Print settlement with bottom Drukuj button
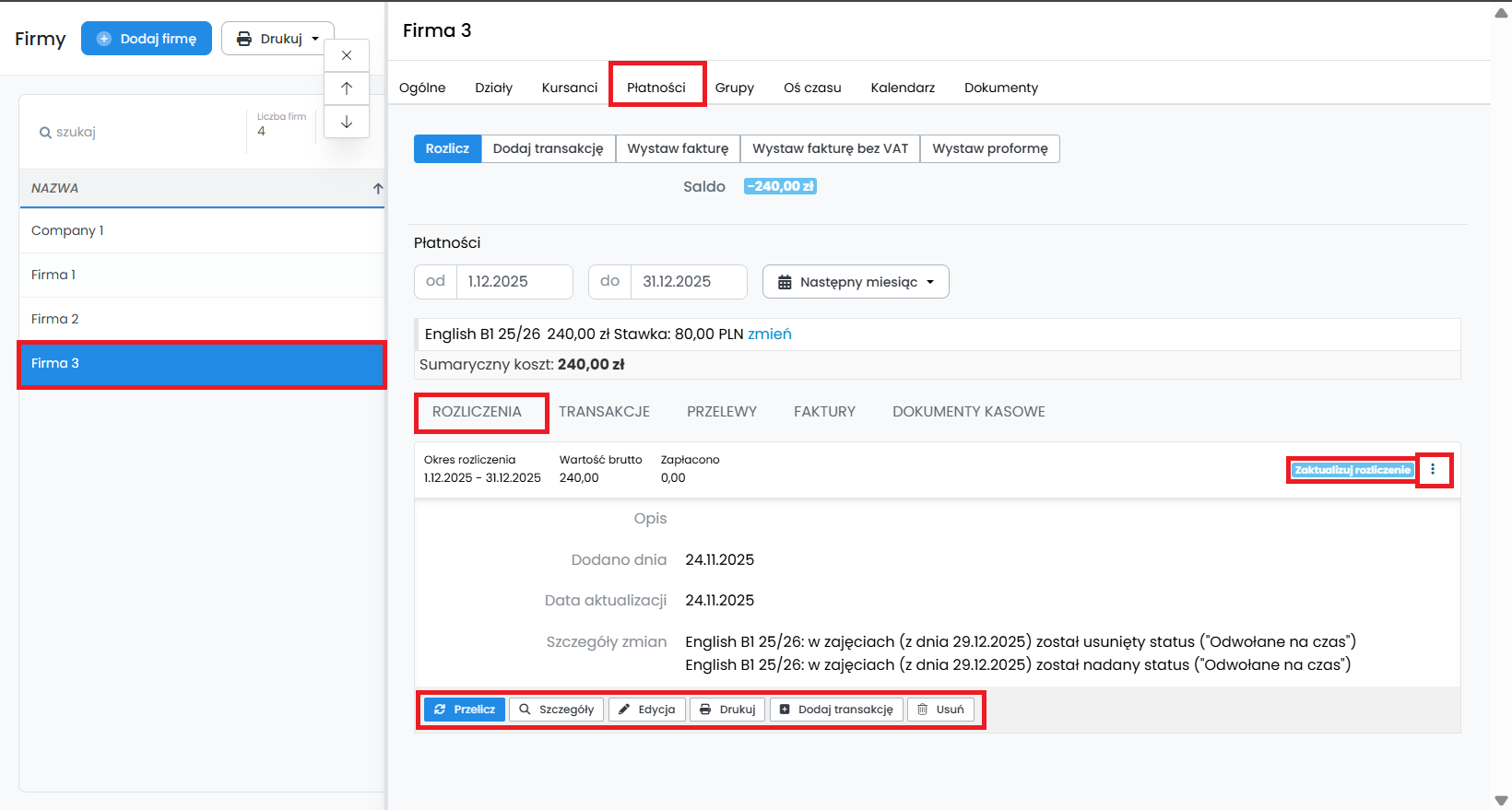 pos(727,710)
